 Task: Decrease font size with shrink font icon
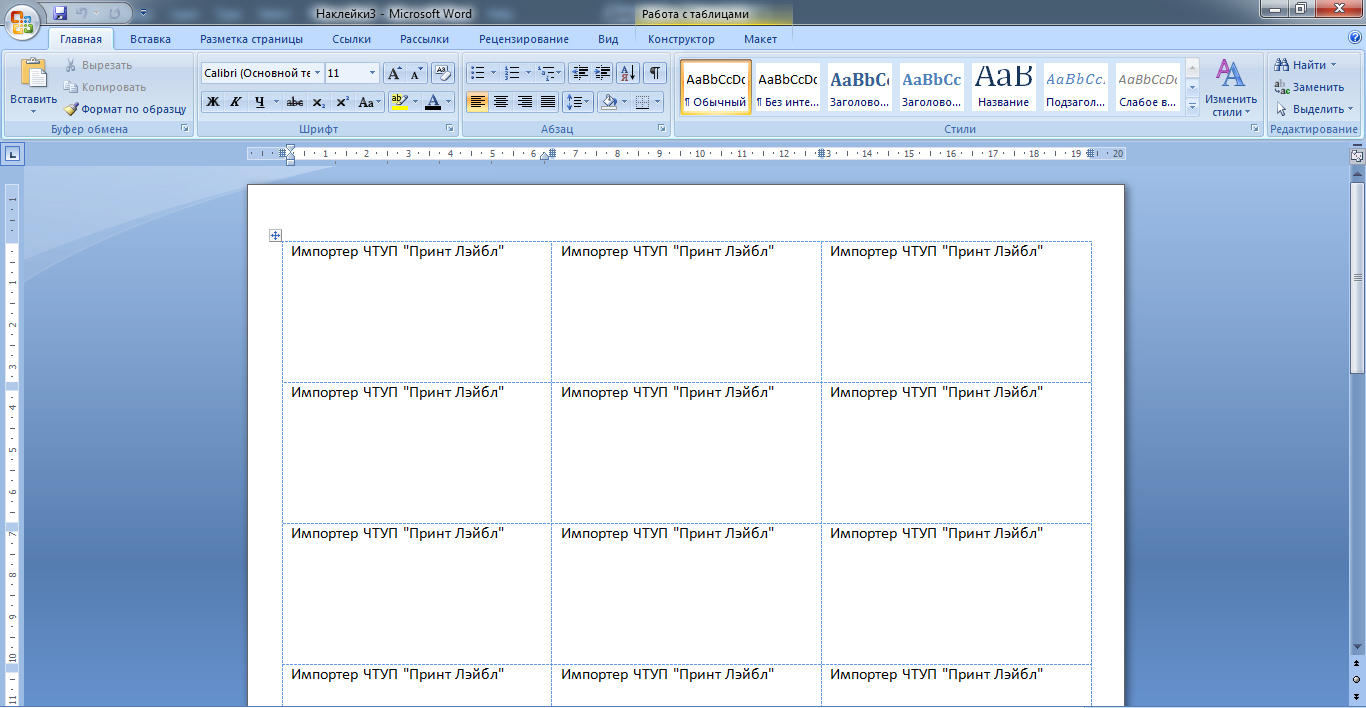tap(416, 73)
